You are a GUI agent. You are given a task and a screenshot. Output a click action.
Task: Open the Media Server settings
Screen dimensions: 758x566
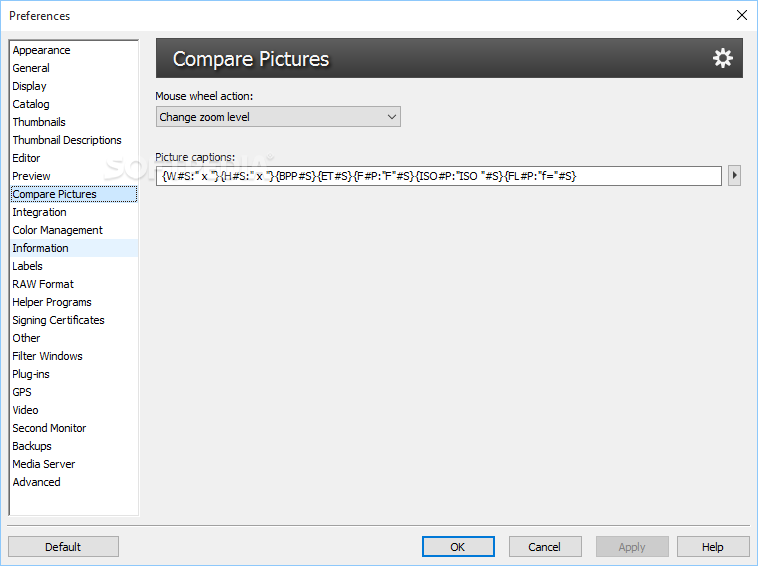44,464
